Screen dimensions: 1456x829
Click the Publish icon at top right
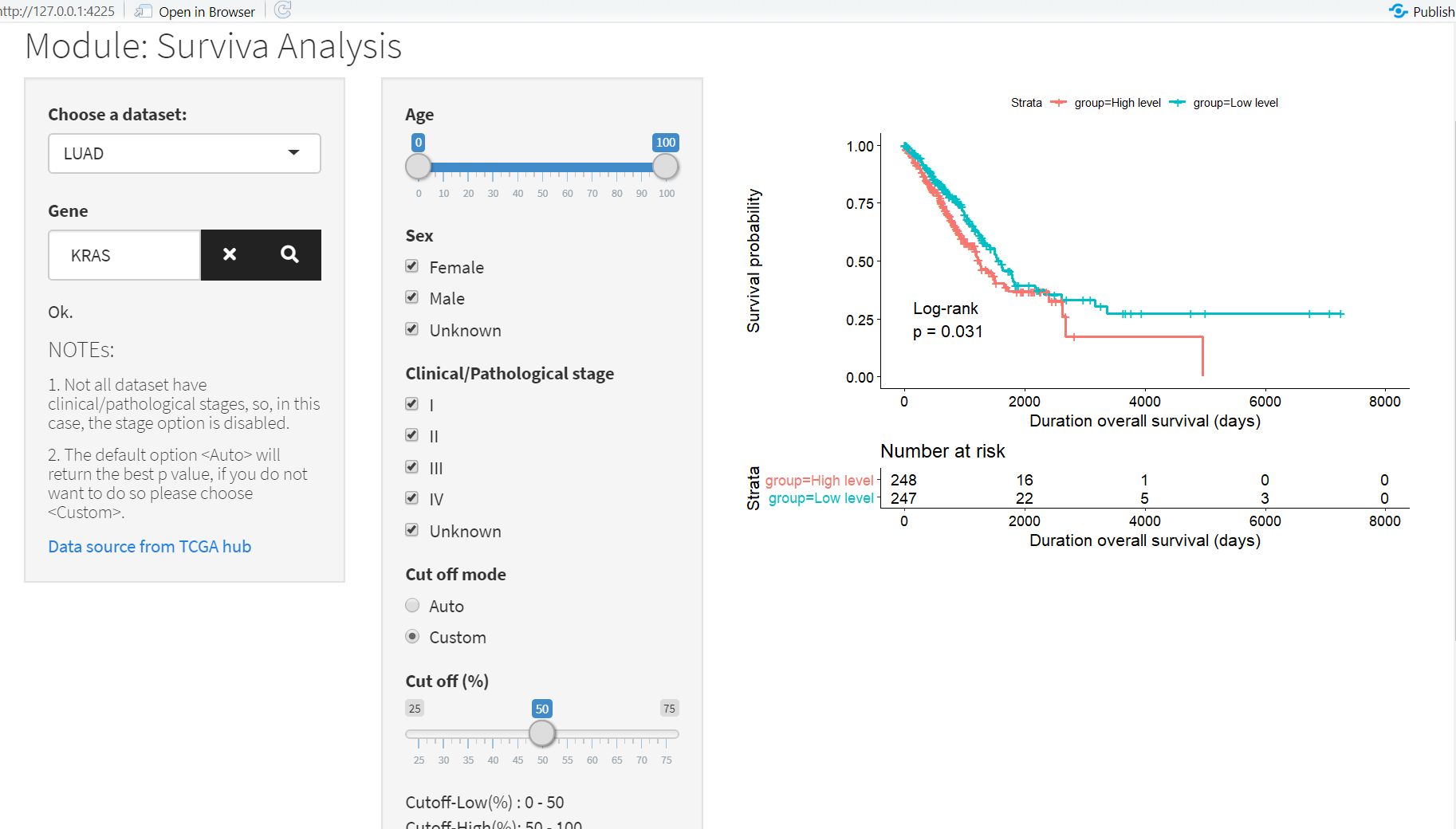pos(1399,10)
